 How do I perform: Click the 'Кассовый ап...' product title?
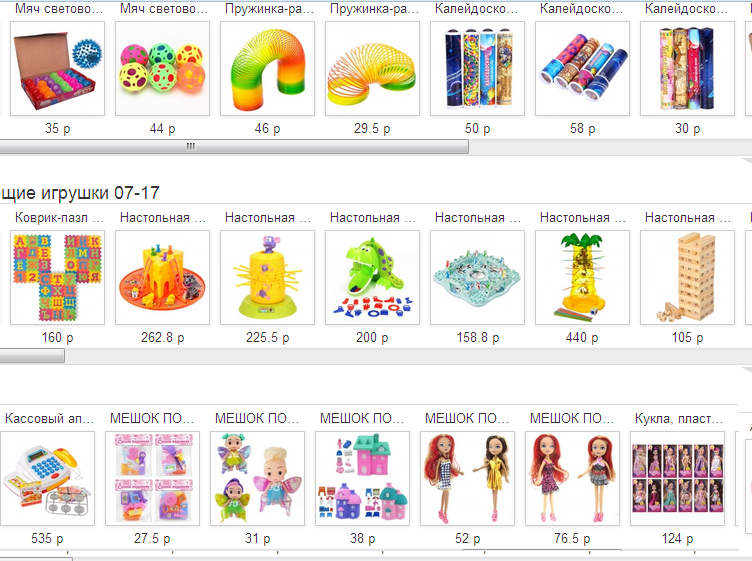click(x=49, y=419)
